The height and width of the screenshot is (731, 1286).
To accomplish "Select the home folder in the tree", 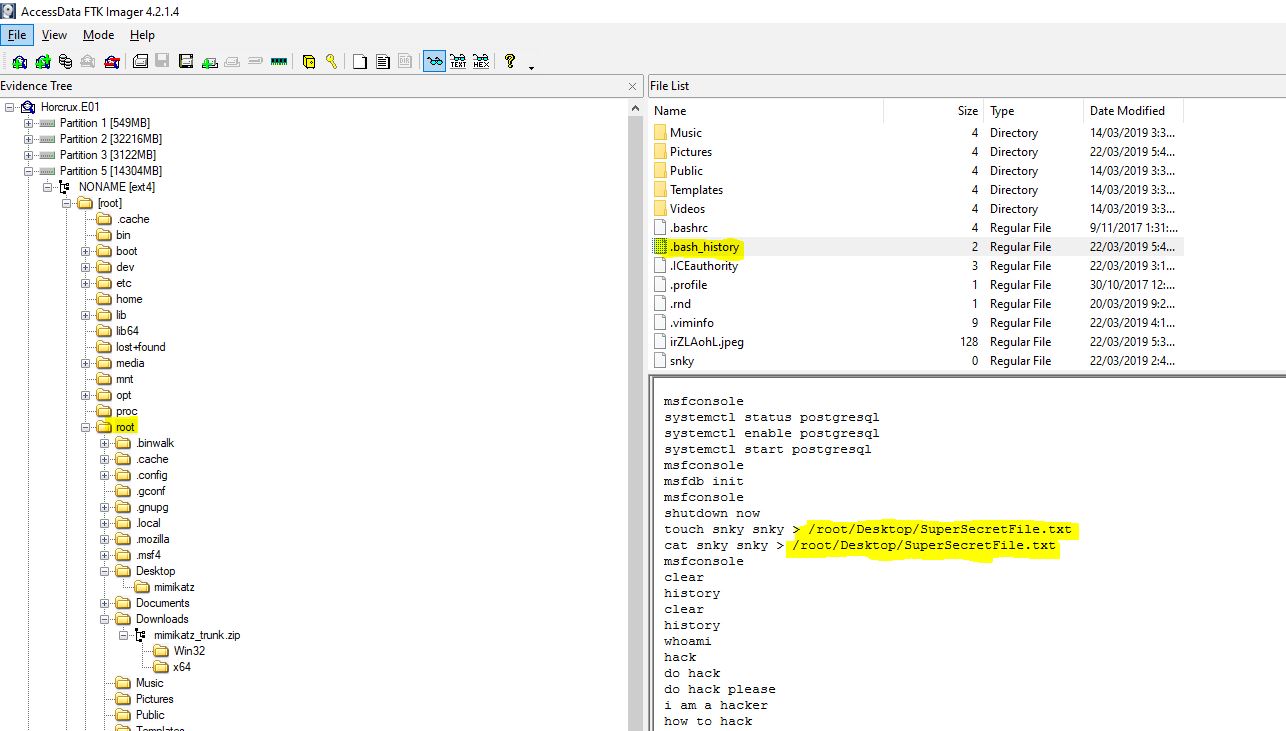I will 129,299.
